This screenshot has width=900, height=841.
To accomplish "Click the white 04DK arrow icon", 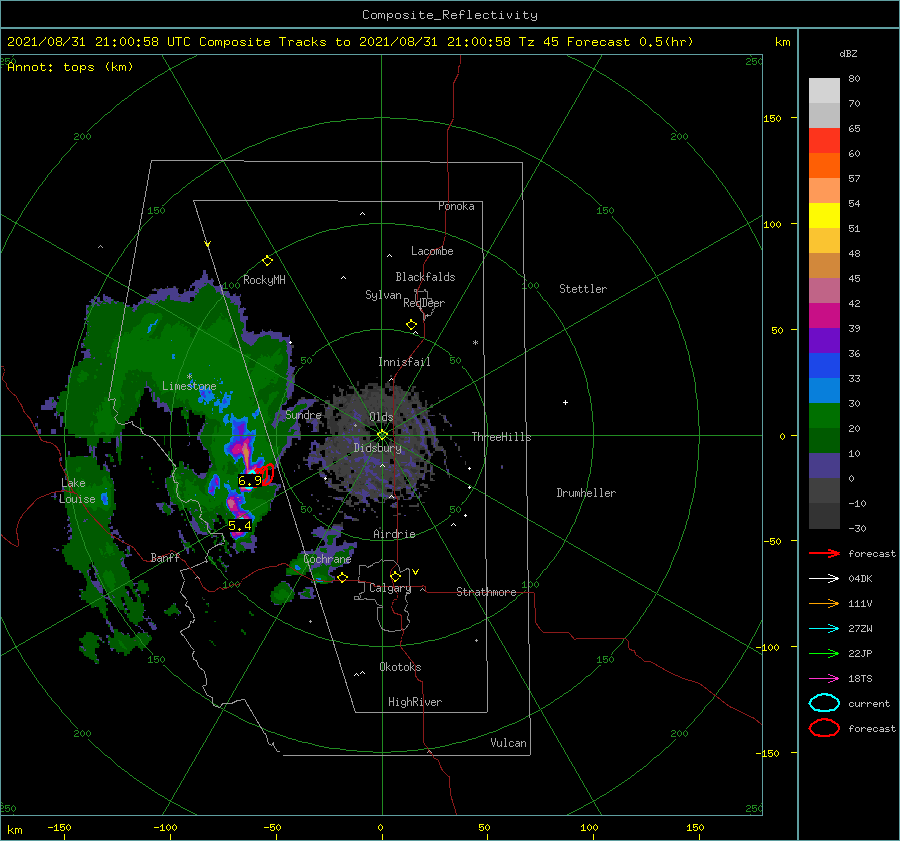I will (824, 579).
